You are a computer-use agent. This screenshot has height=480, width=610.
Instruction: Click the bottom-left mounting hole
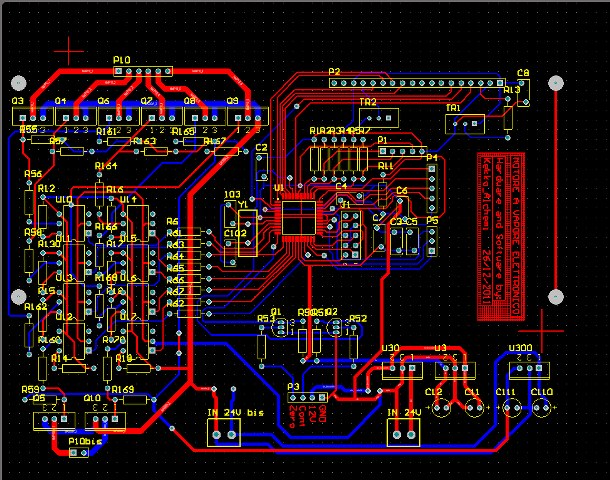[16, 296]
